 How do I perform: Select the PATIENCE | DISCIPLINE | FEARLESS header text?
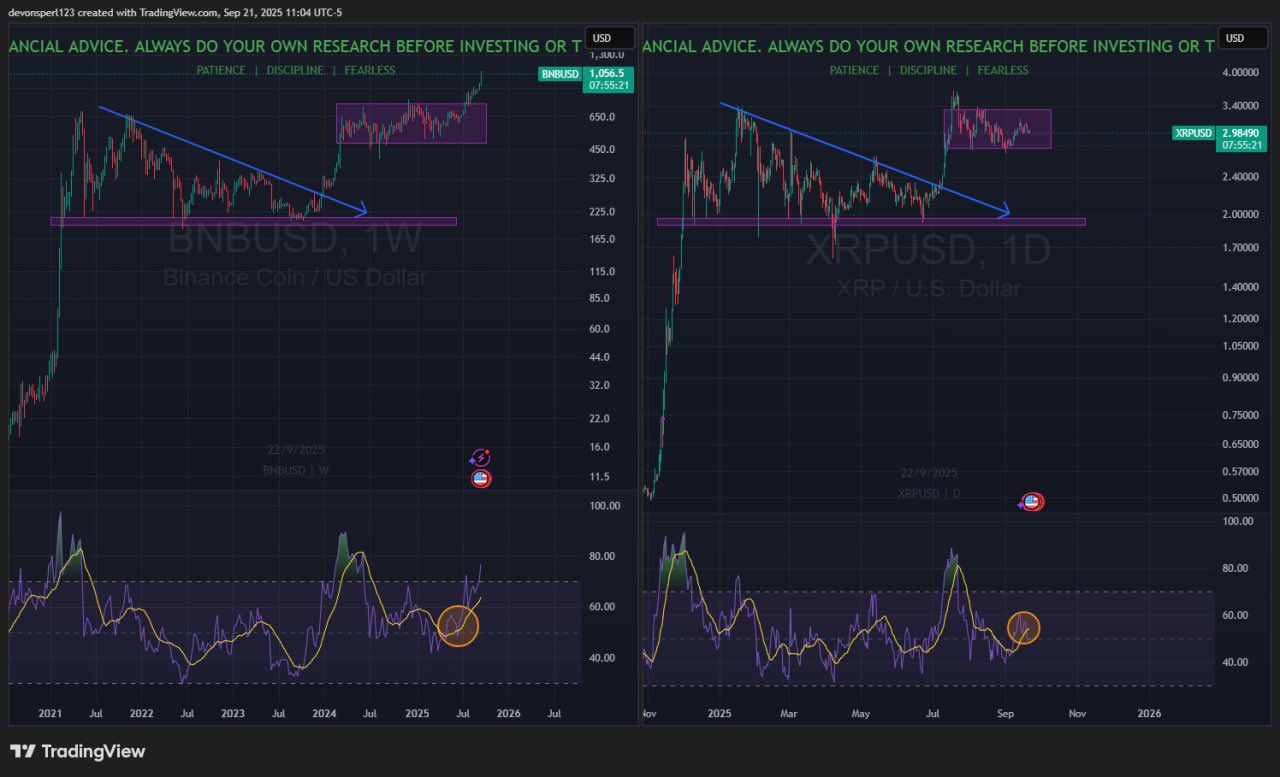pyautogui.click(x=297, y=70)
